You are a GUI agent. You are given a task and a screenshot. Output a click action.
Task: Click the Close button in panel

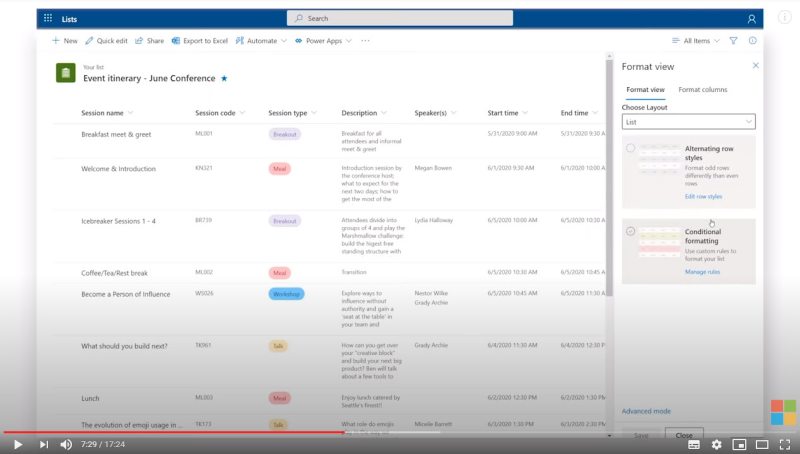(684, 435)
